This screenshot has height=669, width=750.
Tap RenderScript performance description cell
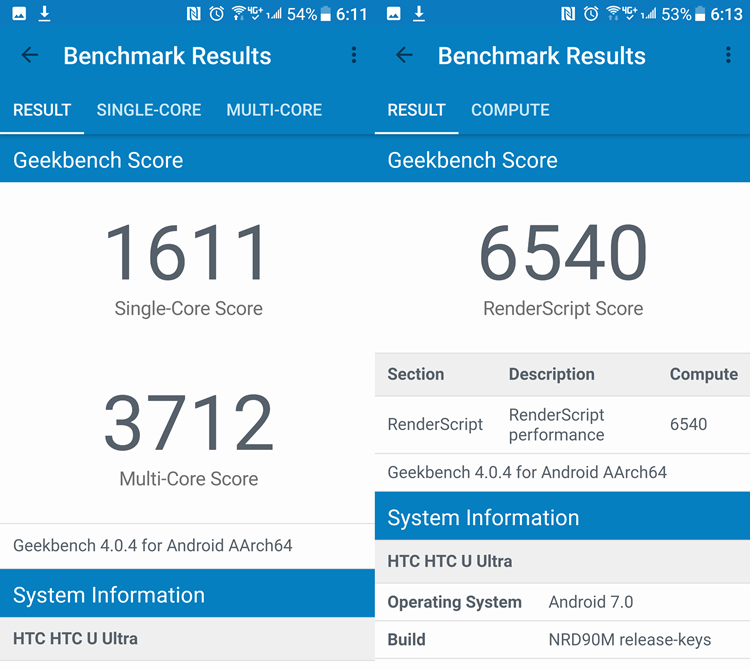tap(556, 425)
